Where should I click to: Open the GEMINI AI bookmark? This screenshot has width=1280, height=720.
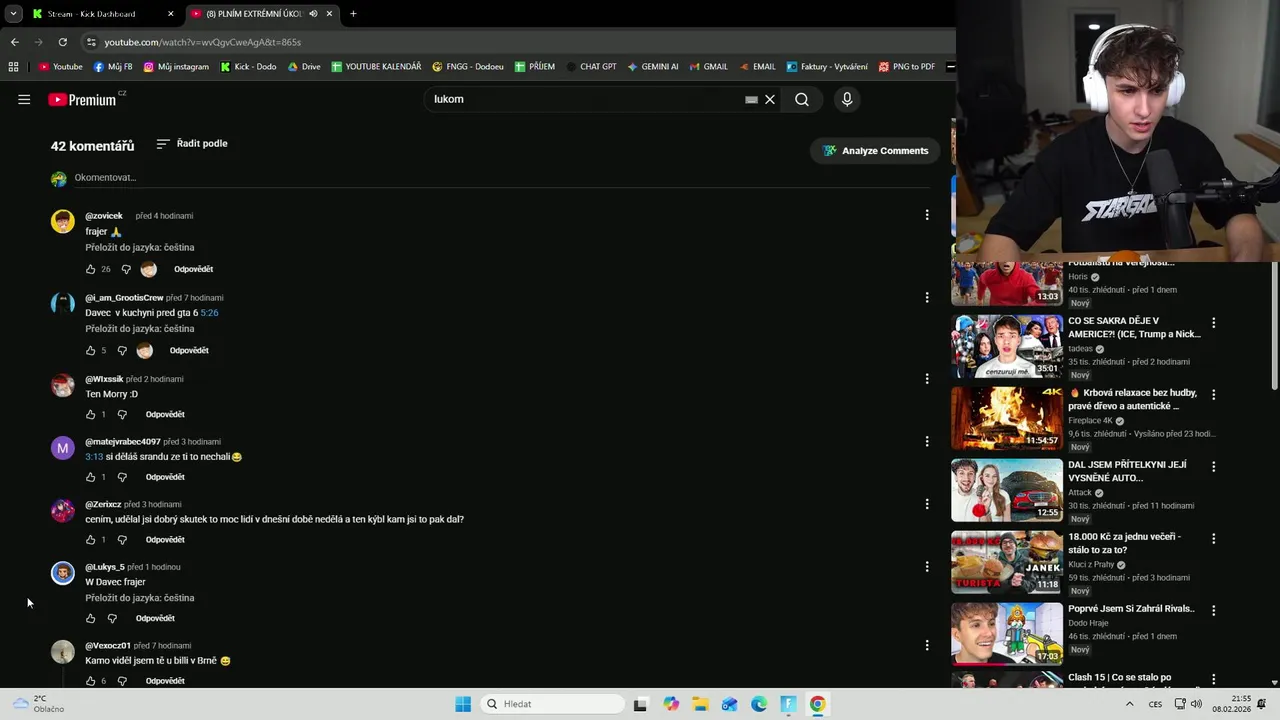point(653,67)
